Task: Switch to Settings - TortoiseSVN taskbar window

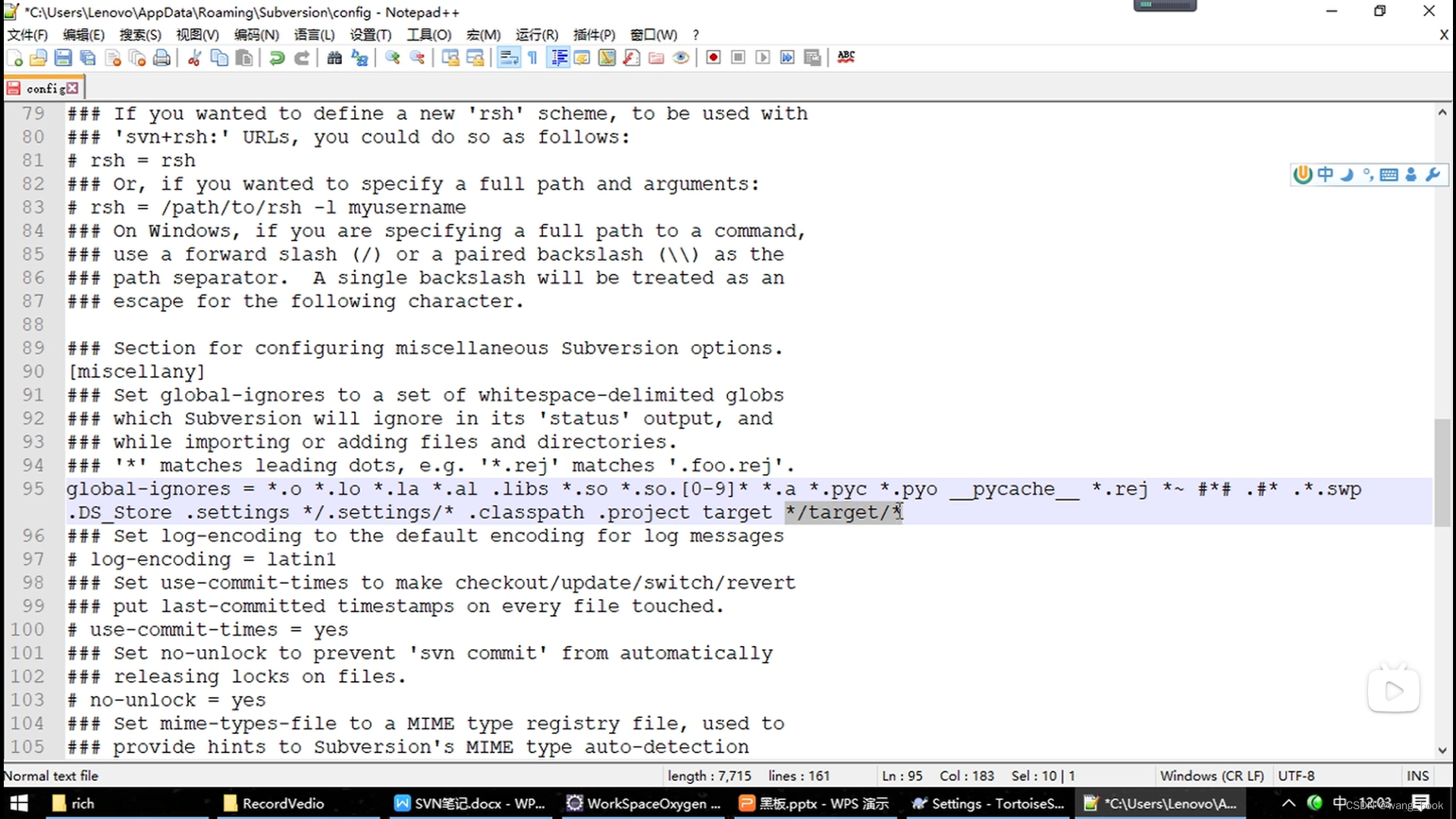Action: 989,803
